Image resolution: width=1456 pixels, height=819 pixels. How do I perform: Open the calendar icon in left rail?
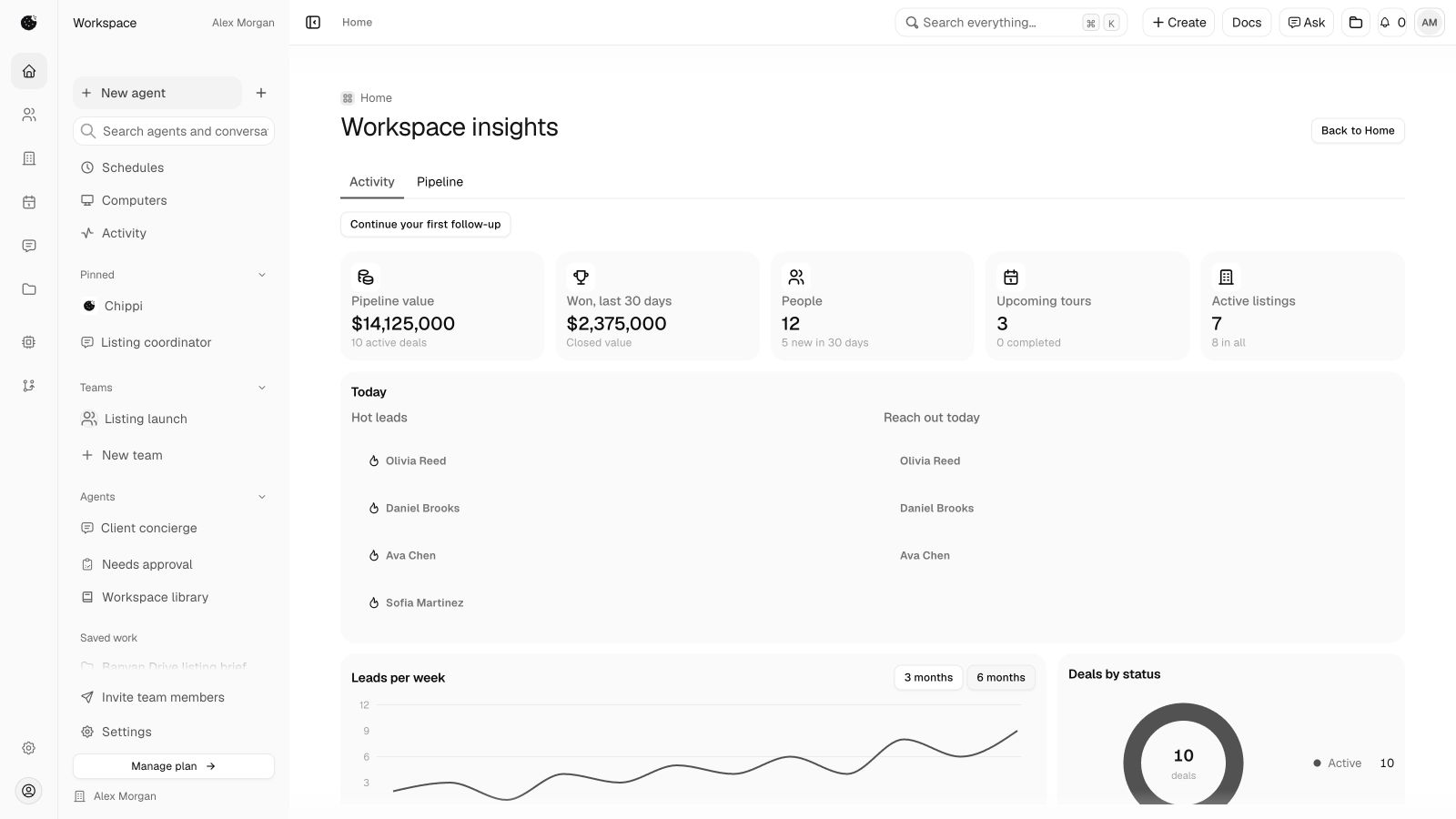click(29, 202)
